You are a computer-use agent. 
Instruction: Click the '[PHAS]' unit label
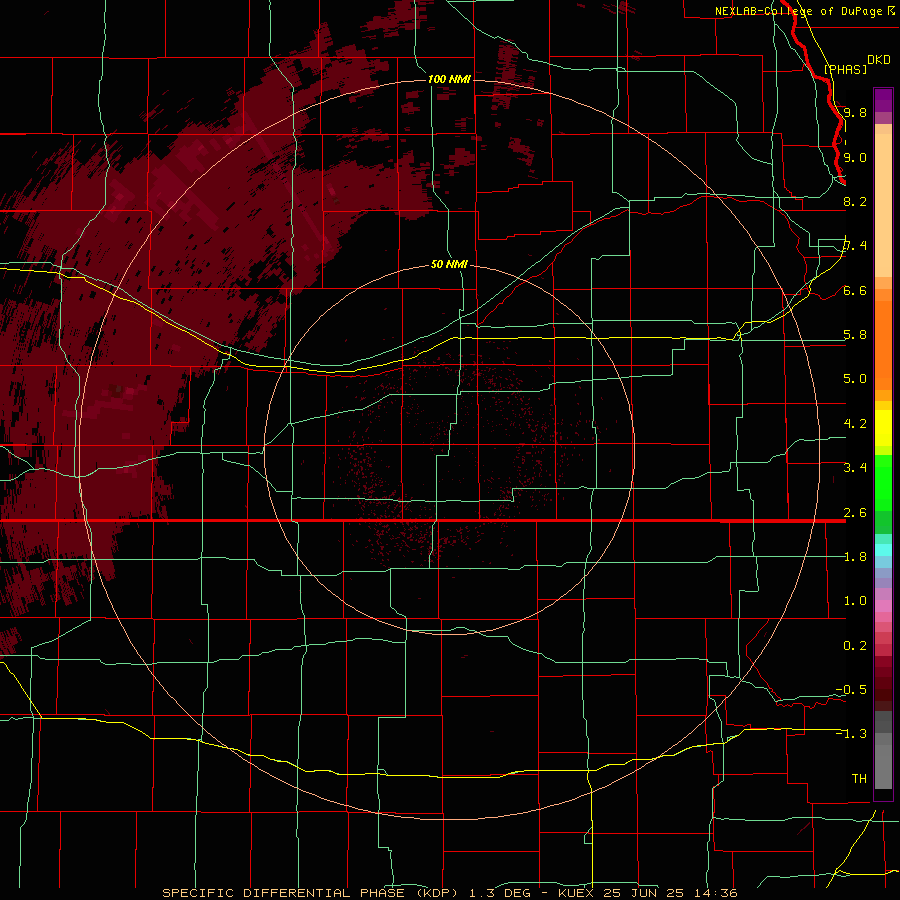(845, 69)
